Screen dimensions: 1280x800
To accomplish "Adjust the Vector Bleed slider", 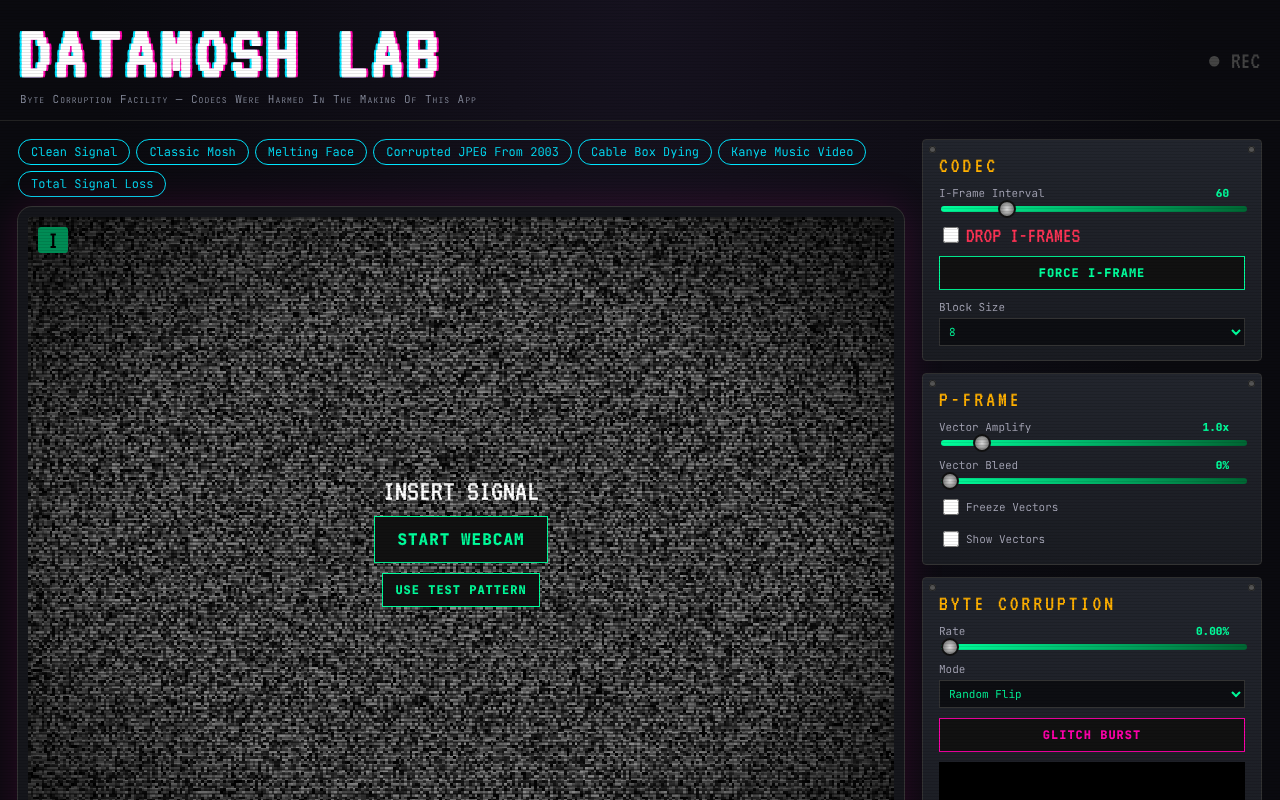I will tap(1093, 481).
